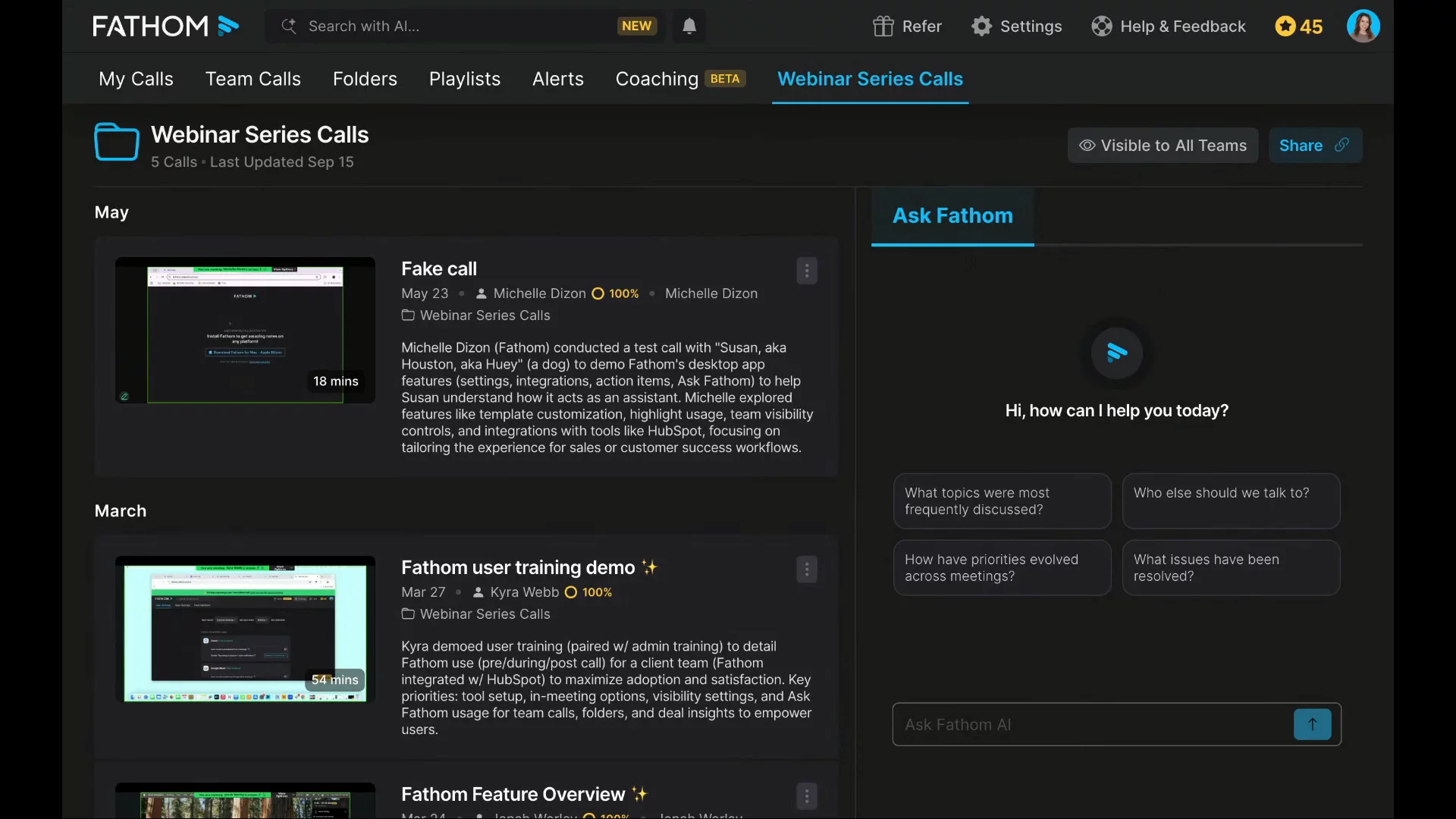Ask what topics were most frequently discussed

pyautogui.click(x=1002, y=501)
